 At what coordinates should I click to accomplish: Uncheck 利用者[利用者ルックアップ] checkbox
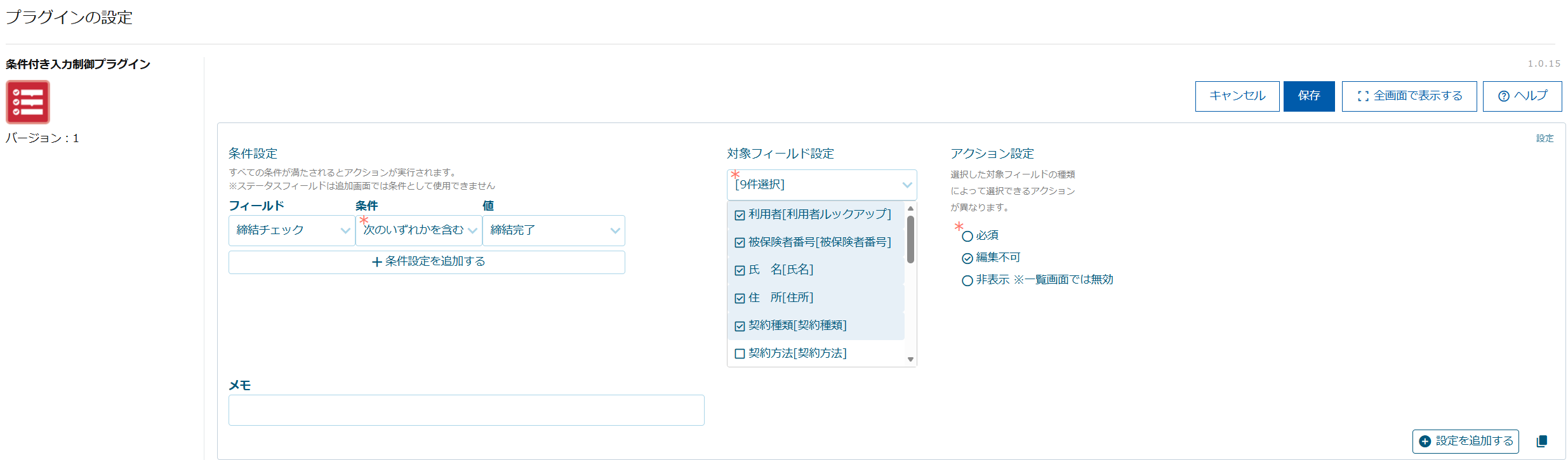740,215
